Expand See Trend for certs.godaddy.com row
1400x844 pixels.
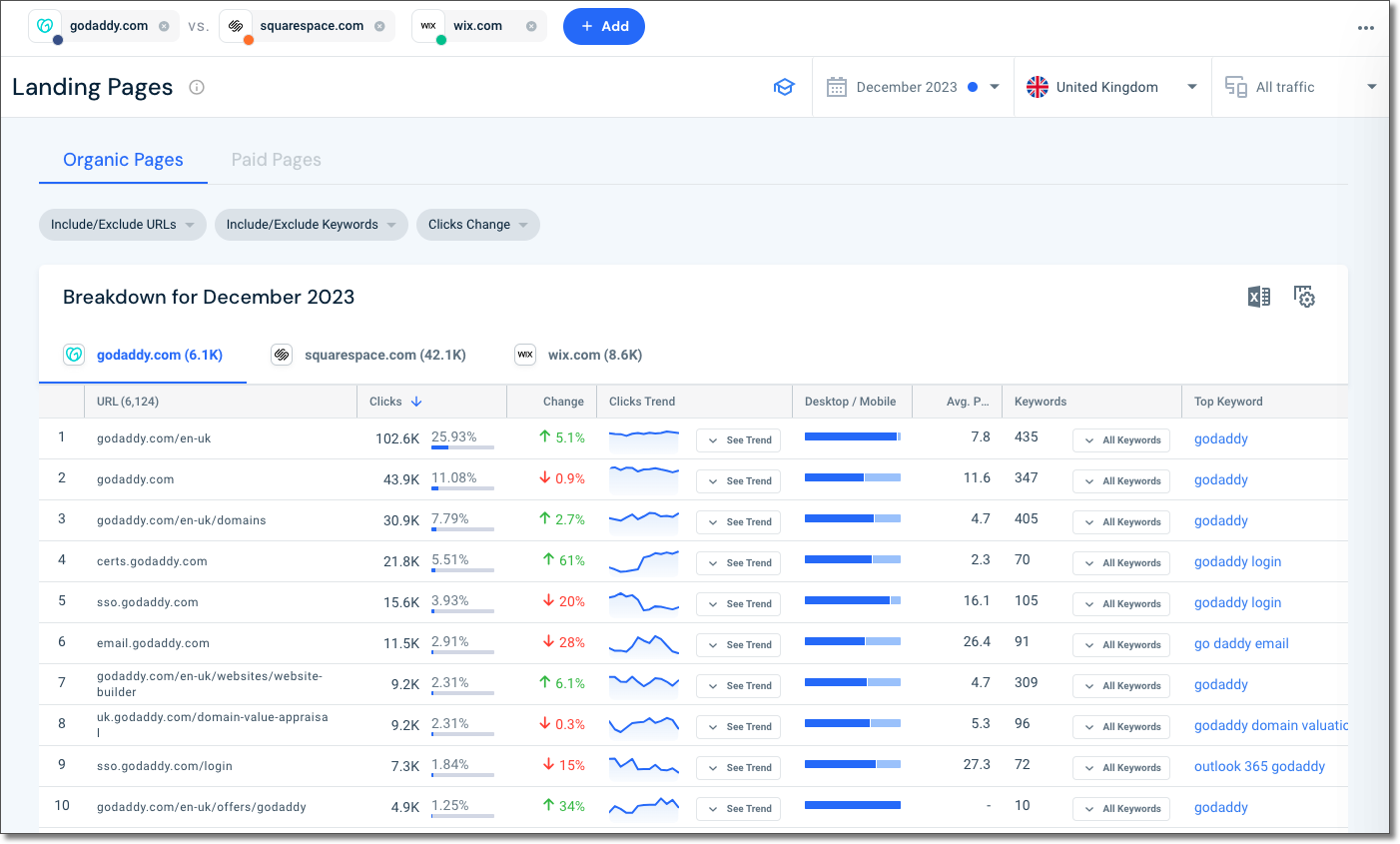(x=738, y=562)
